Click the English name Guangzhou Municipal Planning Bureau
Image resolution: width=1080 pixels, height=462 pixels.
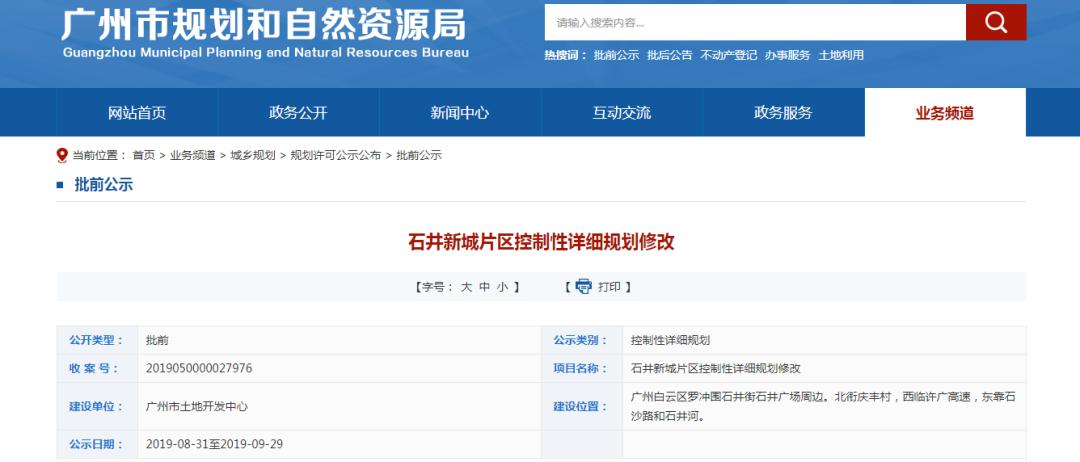[x=266, y=53]
